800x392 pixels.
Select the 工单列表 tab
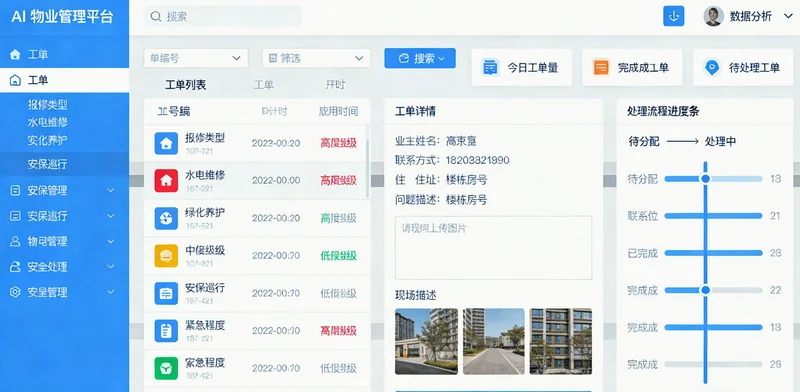click(x=186, y=85)
